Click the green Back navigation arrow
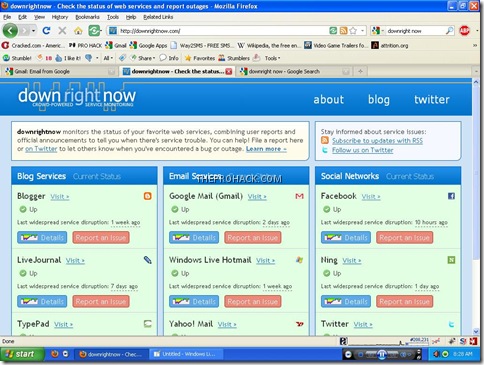The height and width of the screenshot is (365, 484). [10, 31]
